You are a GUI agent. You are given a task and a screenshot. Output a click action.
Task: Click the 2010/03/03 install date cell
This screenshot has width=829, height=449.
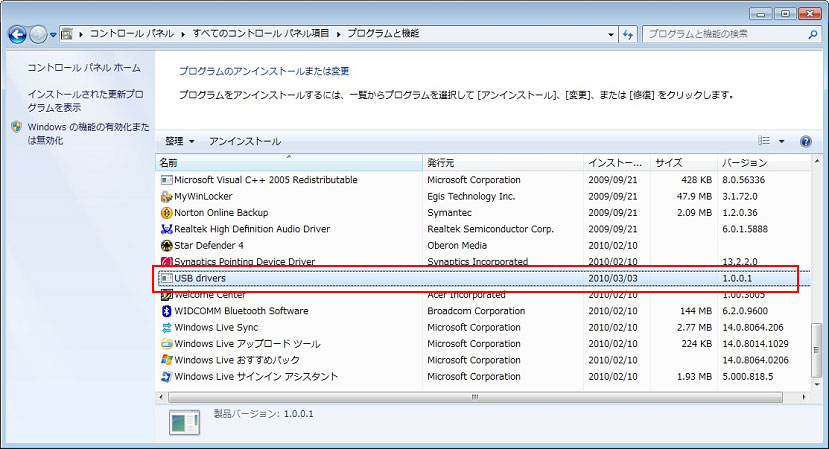(x=613, y=278)
